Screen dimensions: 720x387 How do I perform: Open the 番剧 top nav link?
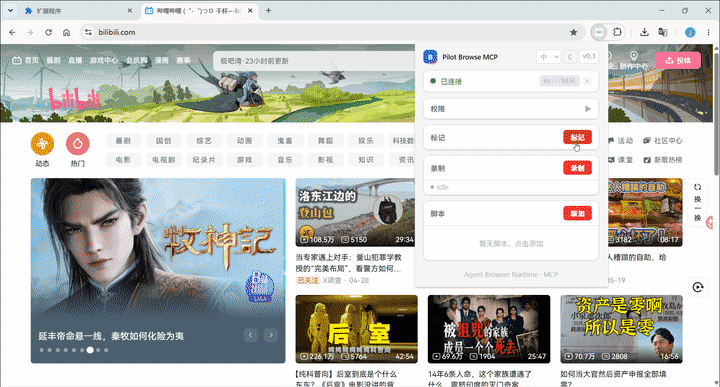(53, 60)
